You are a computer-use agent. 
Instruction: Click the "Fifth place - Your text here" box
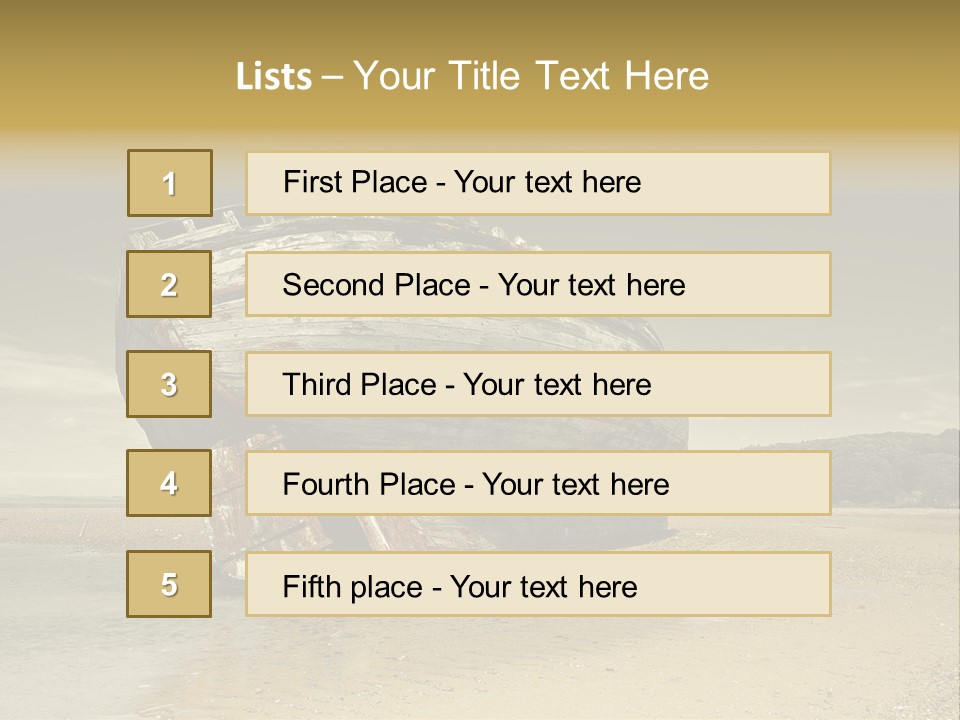pyautogui.click(x=538, y=584)
